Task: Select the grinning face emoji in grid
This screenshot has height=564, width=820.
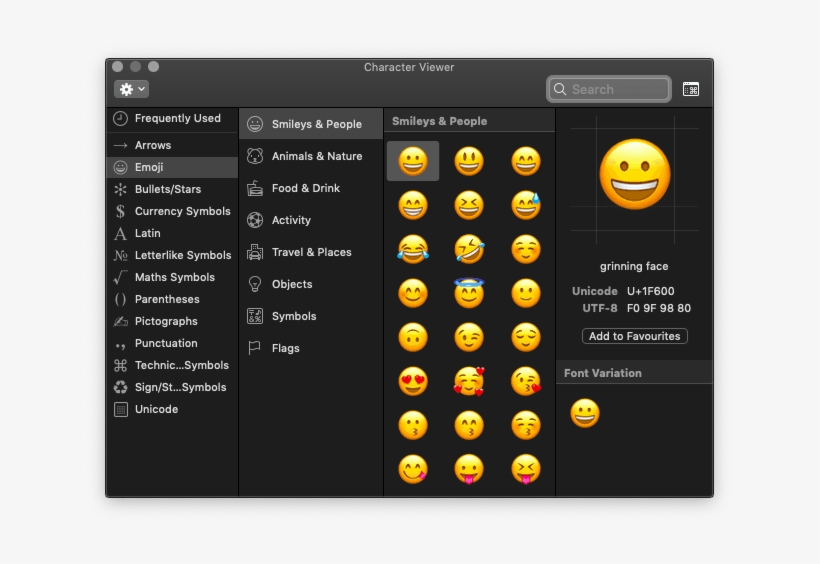Action: click(413, 161)
